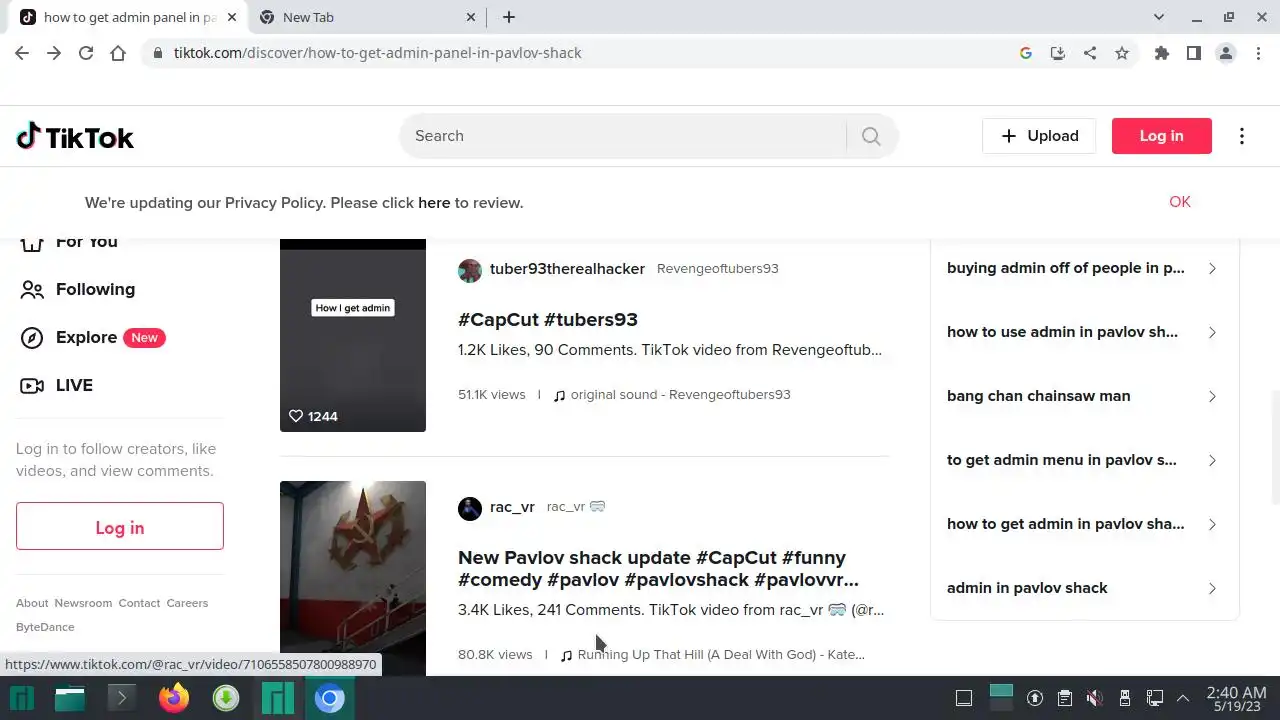This screenshot has height=720, width=1280.
Task: Open the Contact footer link
Action: coord(139,603)
